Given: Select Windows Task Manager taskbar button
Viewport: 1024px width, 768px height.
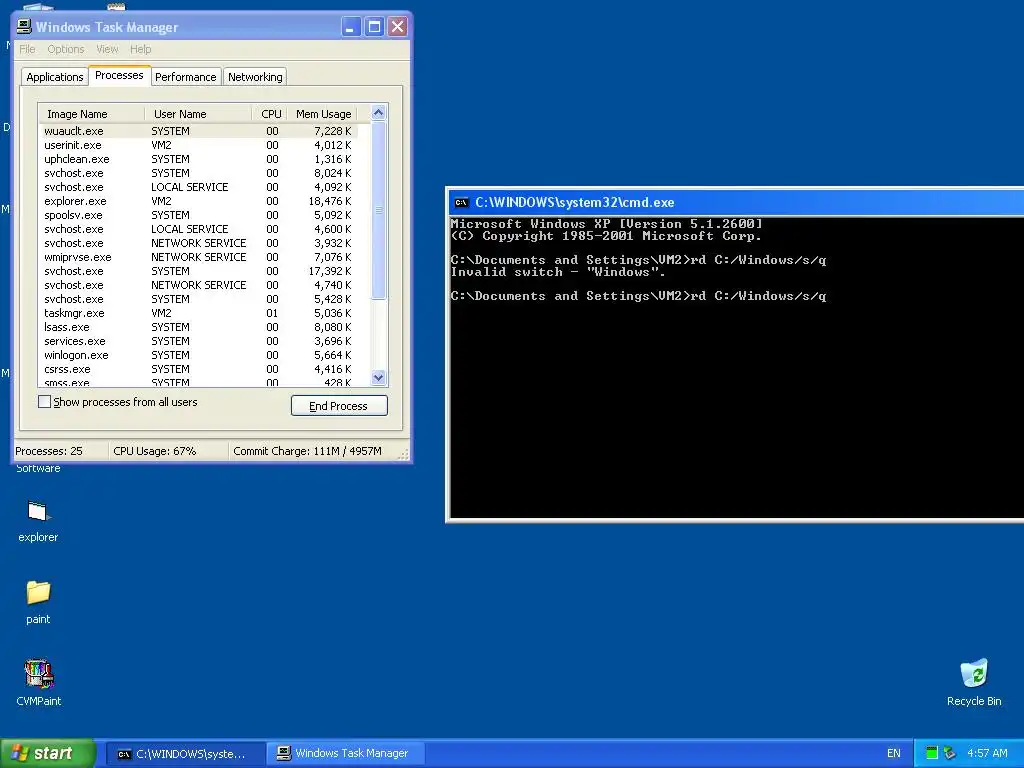Looking at the screenshot, I should click(x=345, y=754).
